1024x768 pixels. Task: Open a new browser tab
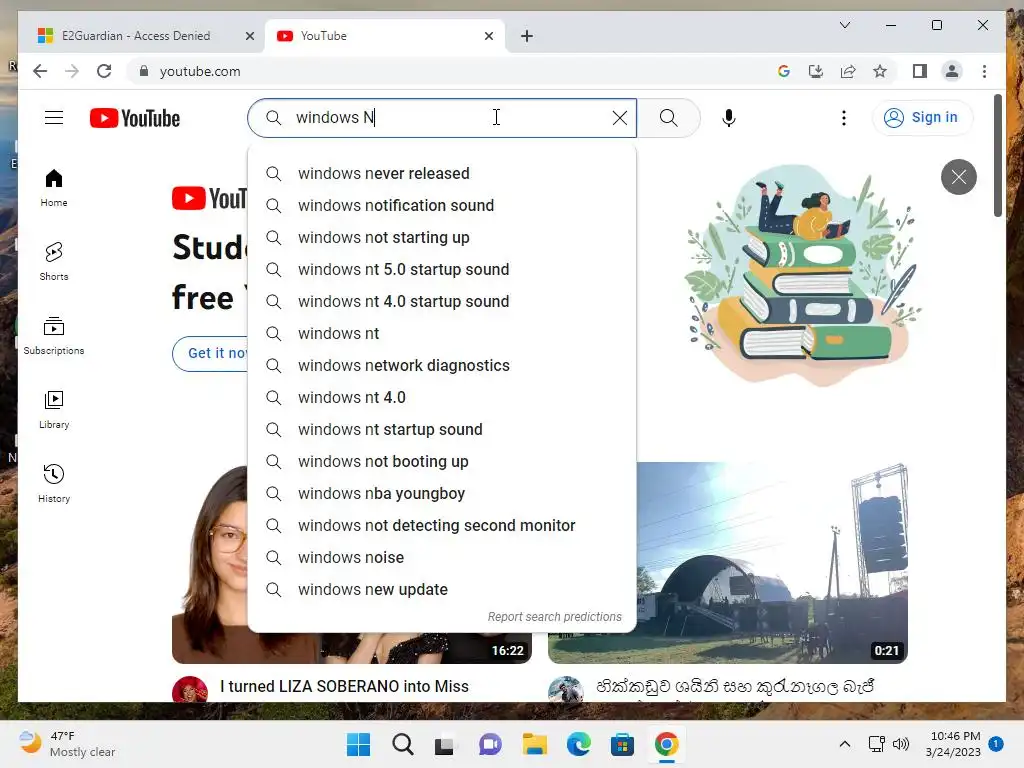pos(527,36)
